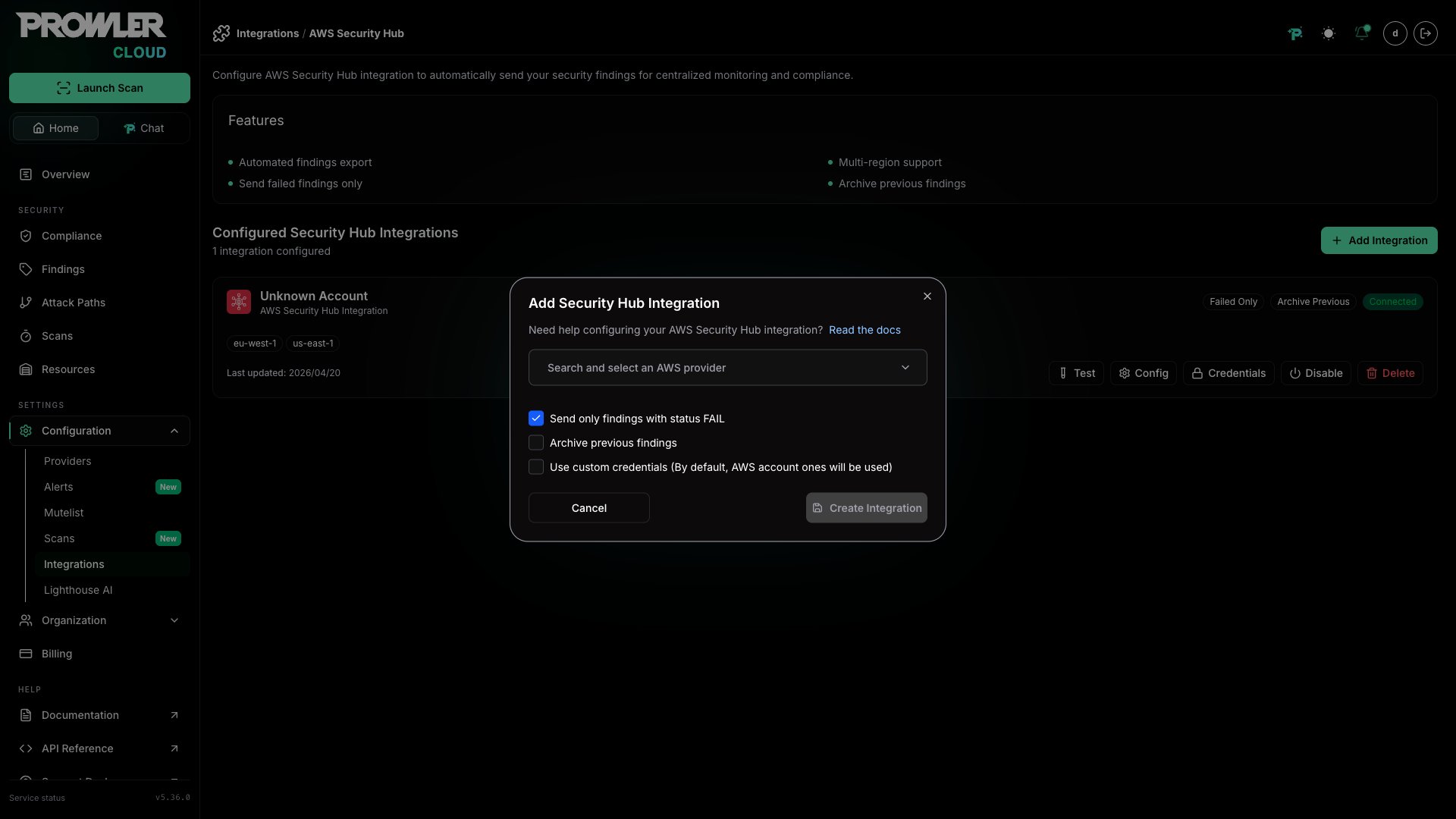1456x819 pixels.
Task: Edit Credentials of the integration
Action: [1228, 373]
